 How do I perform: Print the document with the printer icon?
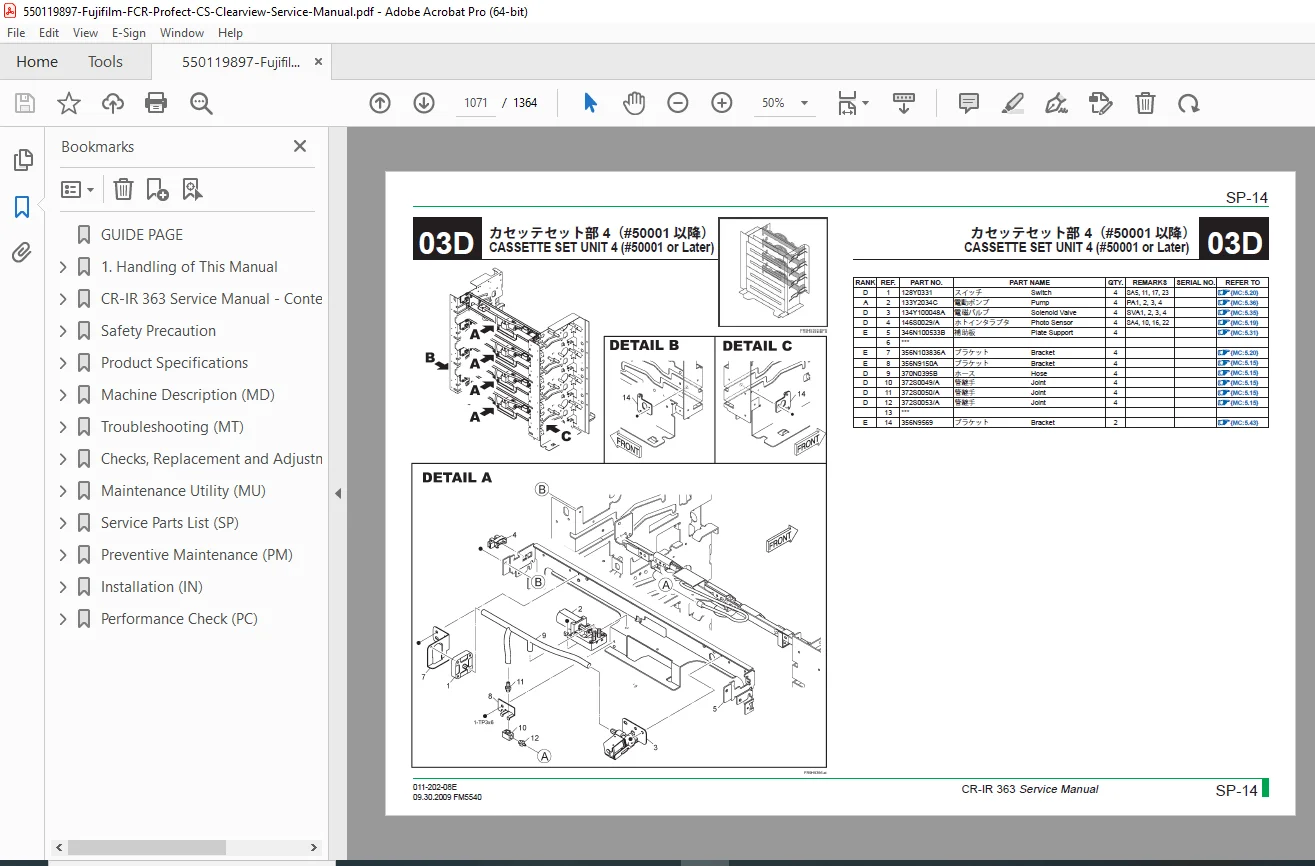pos(156,103)
